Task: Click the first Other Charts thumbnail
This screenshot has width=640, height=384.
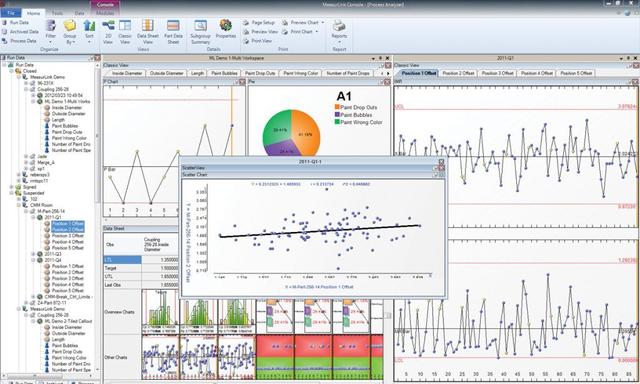Action: [x=160, y=357]
